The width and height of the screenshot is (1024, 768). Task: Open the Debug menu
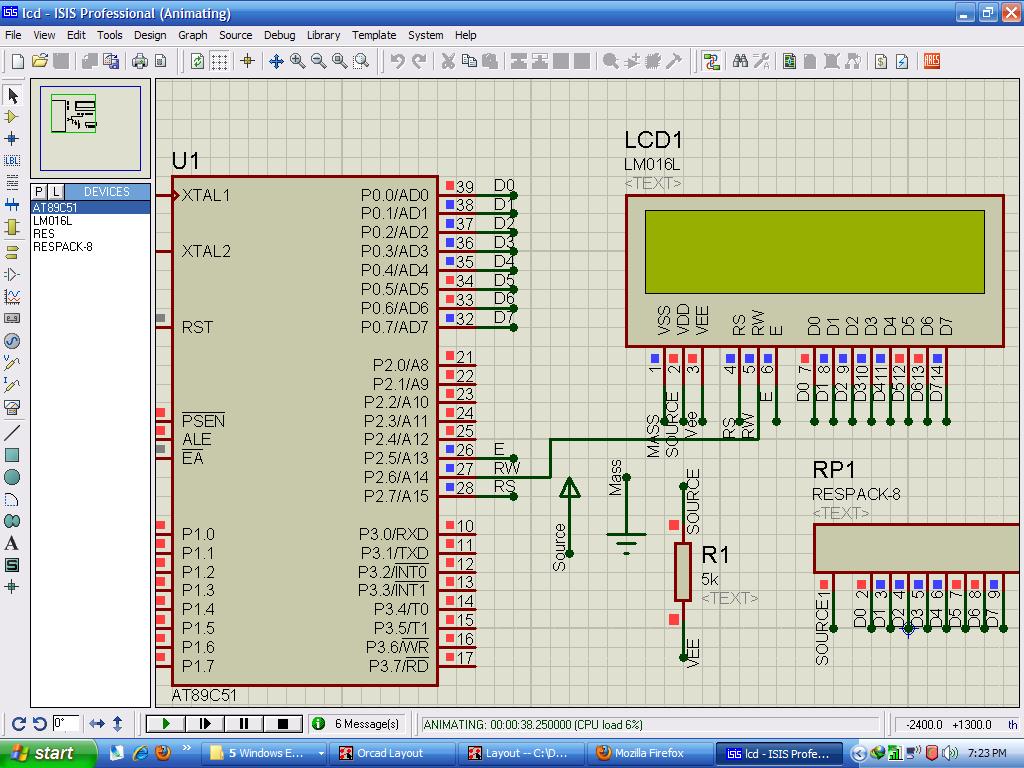coord(280,35)
